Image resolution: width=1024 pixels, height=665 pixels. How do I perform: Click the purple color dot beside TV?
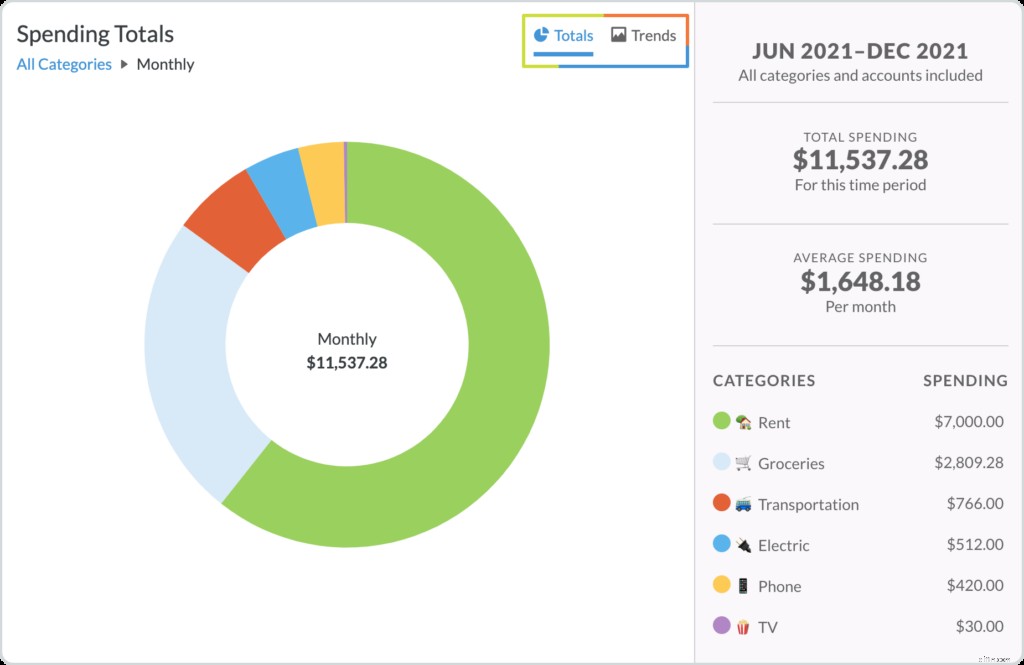[x=720, y=626]
